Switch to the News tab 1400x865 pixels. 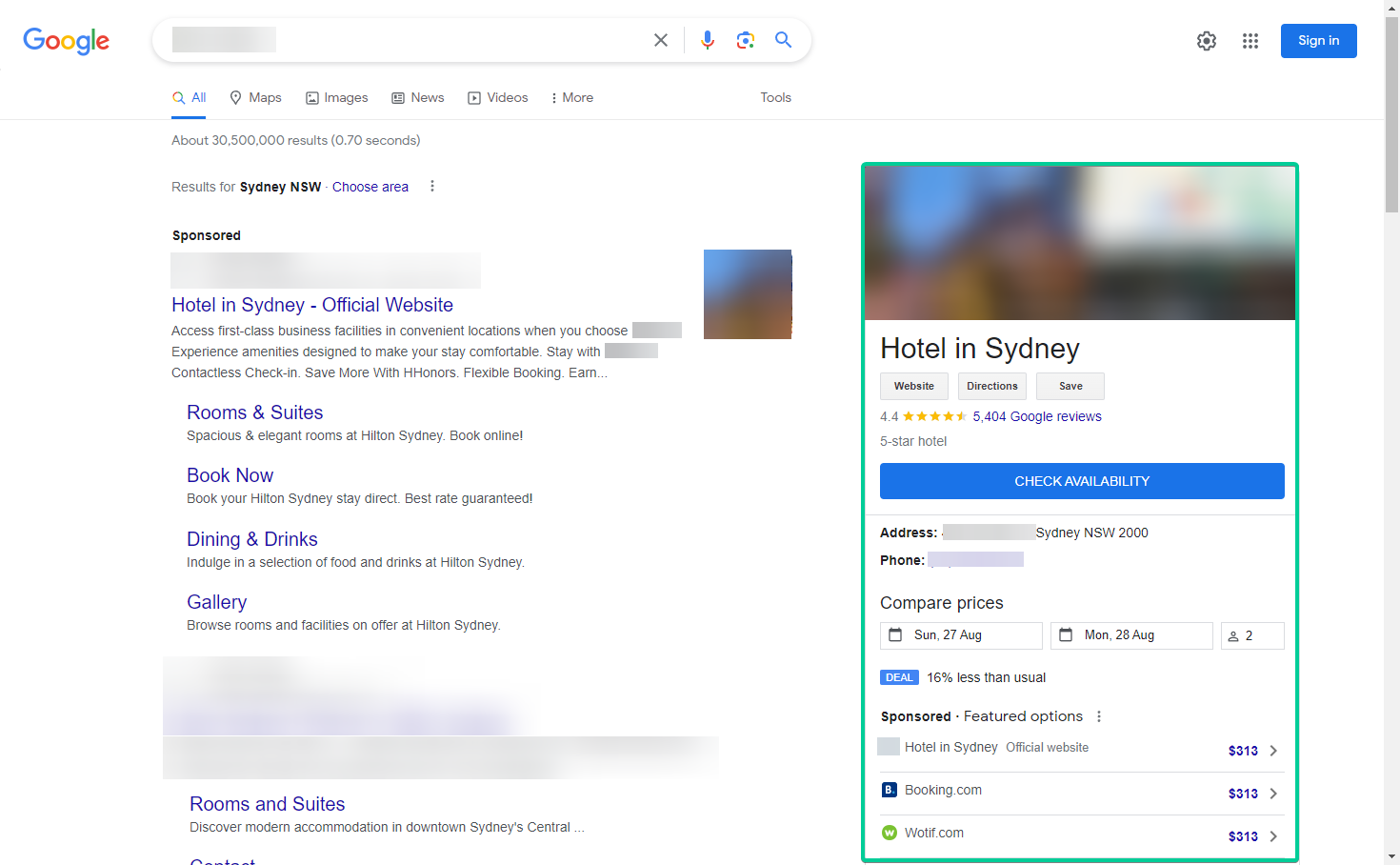pyautogui.click(x=418, y=98)
